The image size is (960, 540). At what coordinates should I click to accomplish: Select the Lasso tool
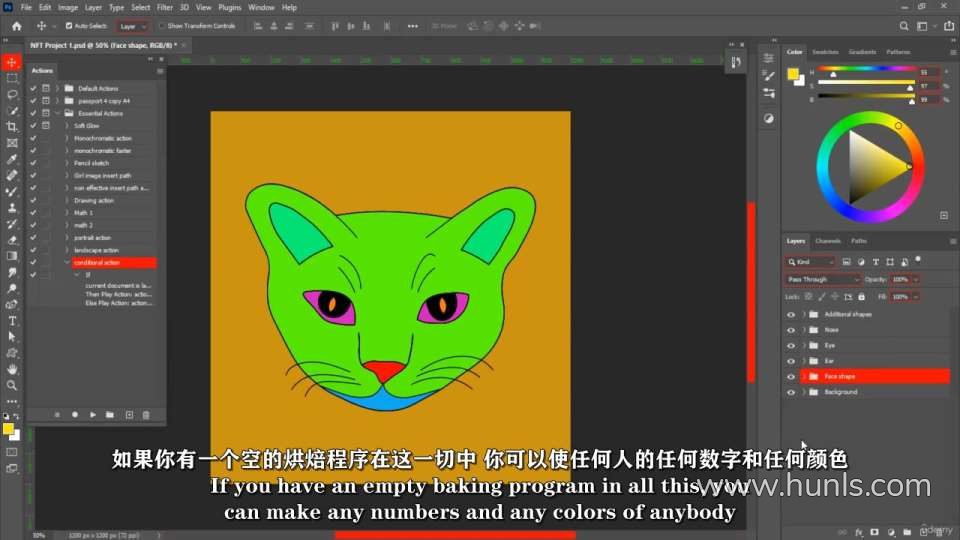point(12,94)
